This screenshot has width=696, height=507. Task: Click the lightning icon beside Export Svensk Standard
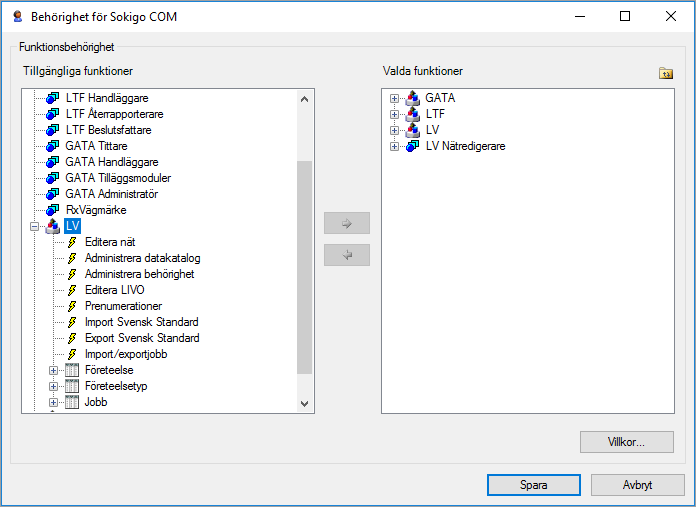[x=72, y=338]
